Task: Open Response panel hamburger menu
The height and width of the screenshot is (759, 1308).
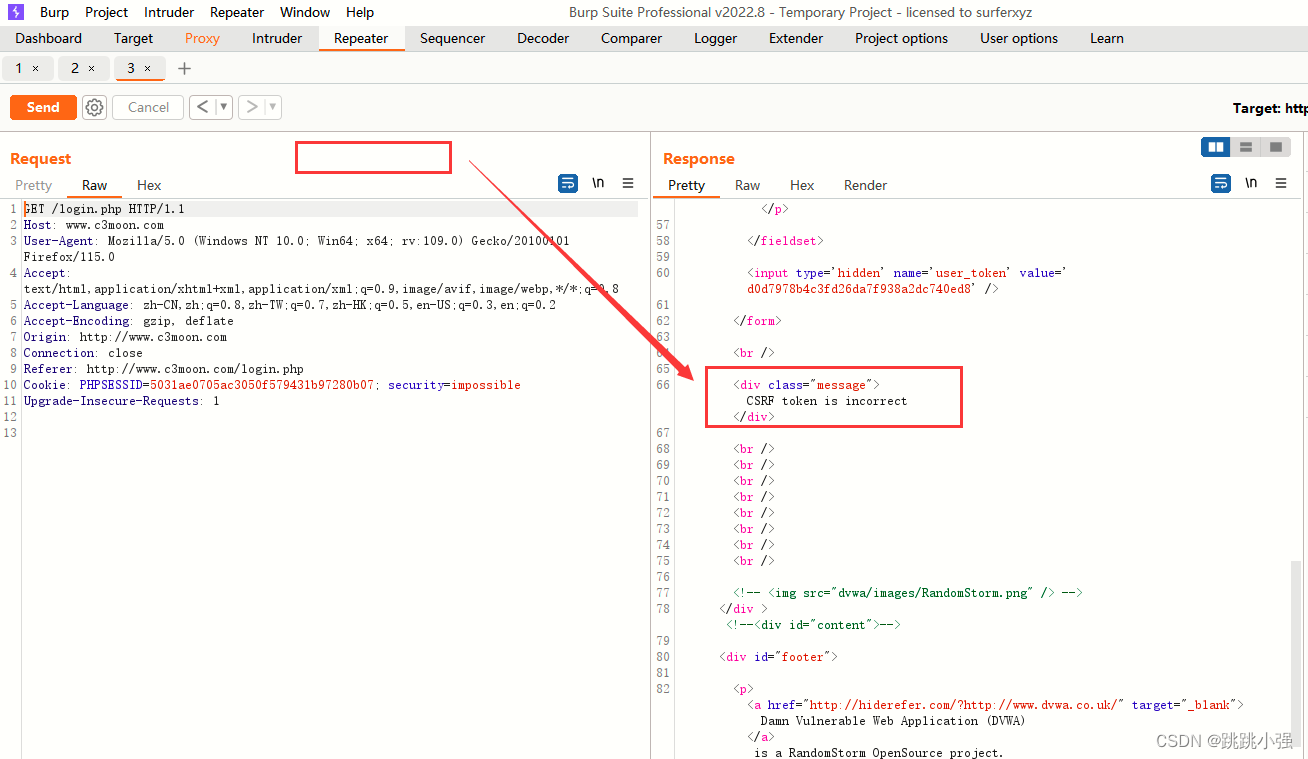Action: [x=1281, y=183]
